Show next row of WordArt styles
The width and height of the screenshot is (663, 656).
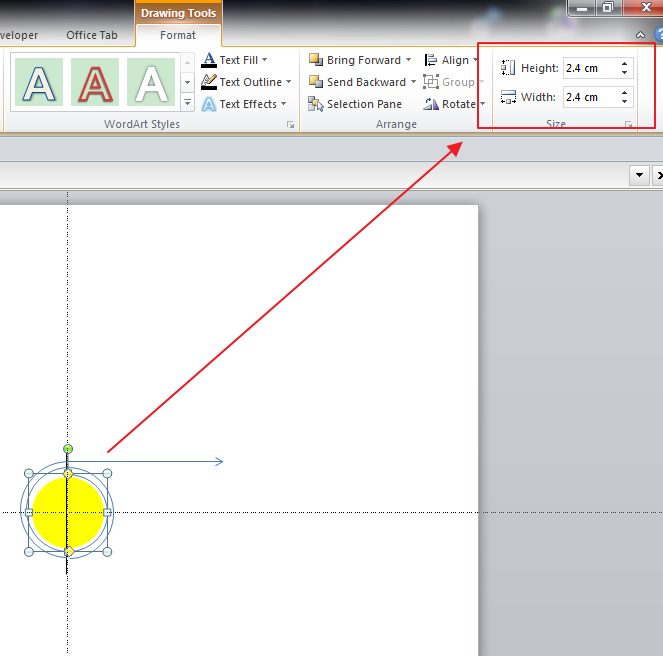point(187,82)
